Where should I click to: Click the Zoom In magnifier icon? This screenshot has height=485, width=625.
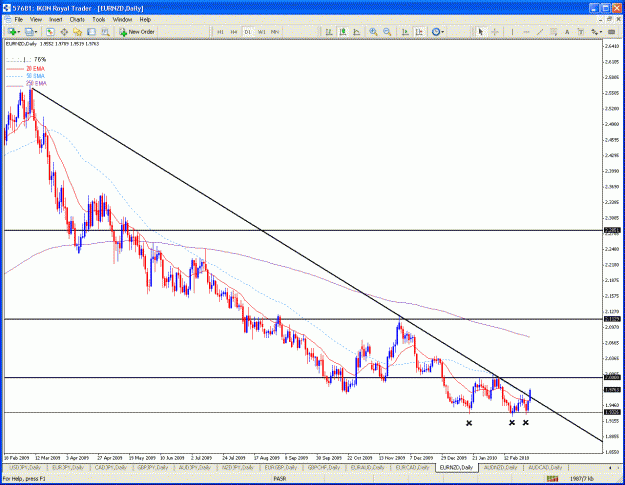[x=373, y=32]
